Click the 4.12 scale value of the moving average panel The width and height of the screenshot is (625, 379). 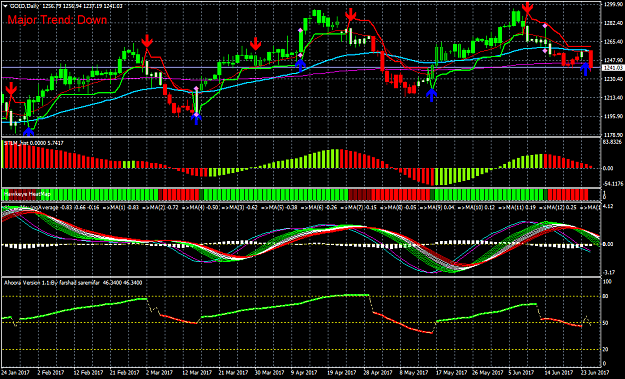608,206
